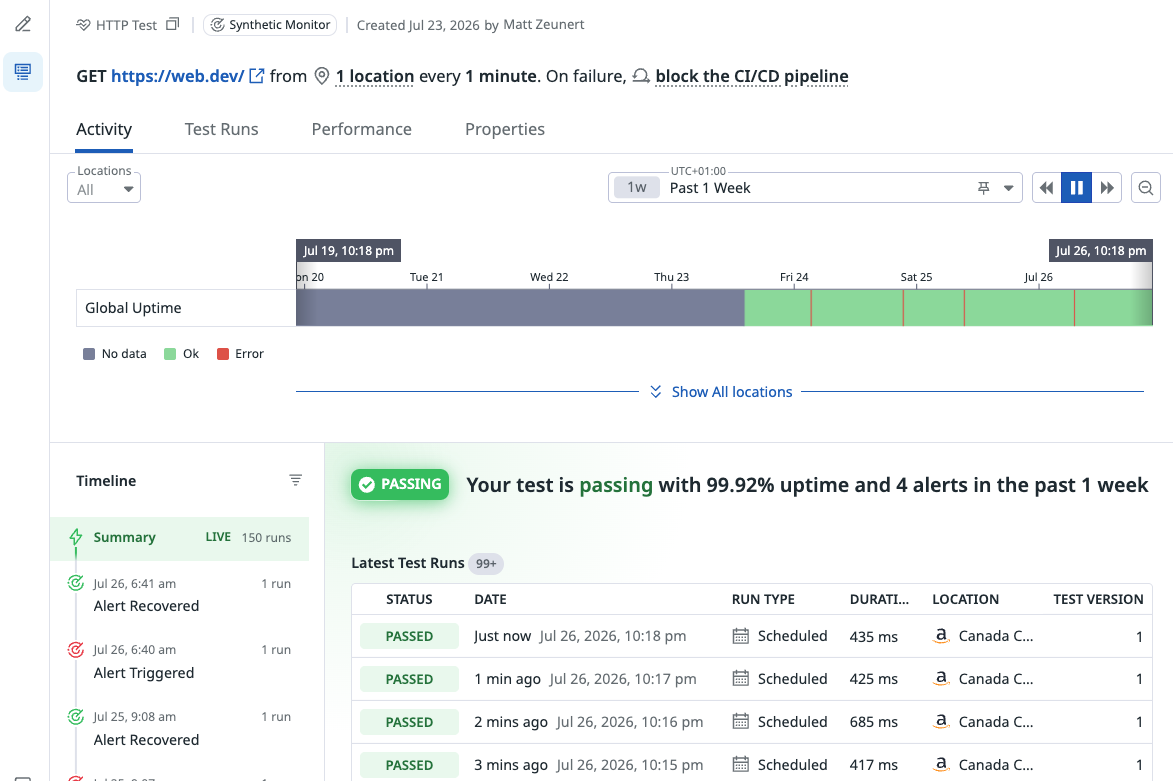Image resolution: width=1173 pixels, height=781 pixels.
Task: Select Jul 25, 9:08 am Alert Recovered
Action: 180,728
